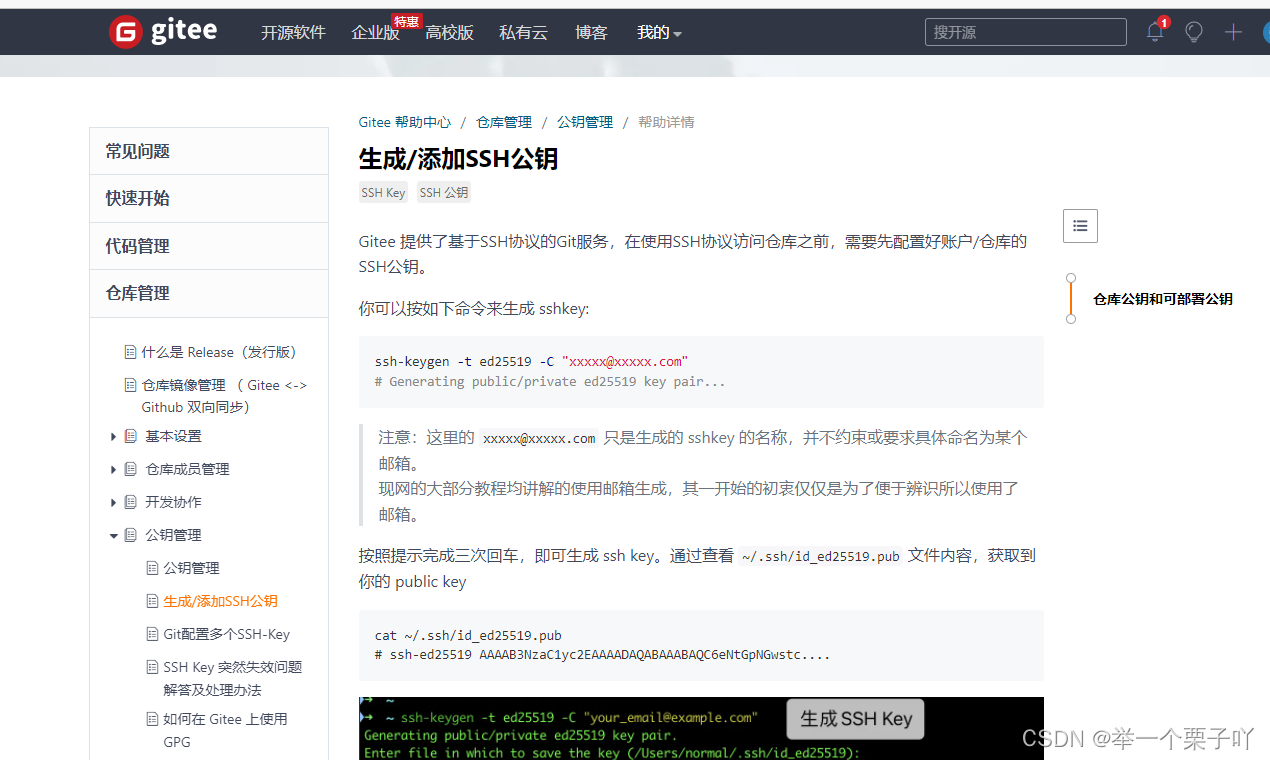Click document icon beside 基本设置

pyautogui.click(x=130, y=436)
